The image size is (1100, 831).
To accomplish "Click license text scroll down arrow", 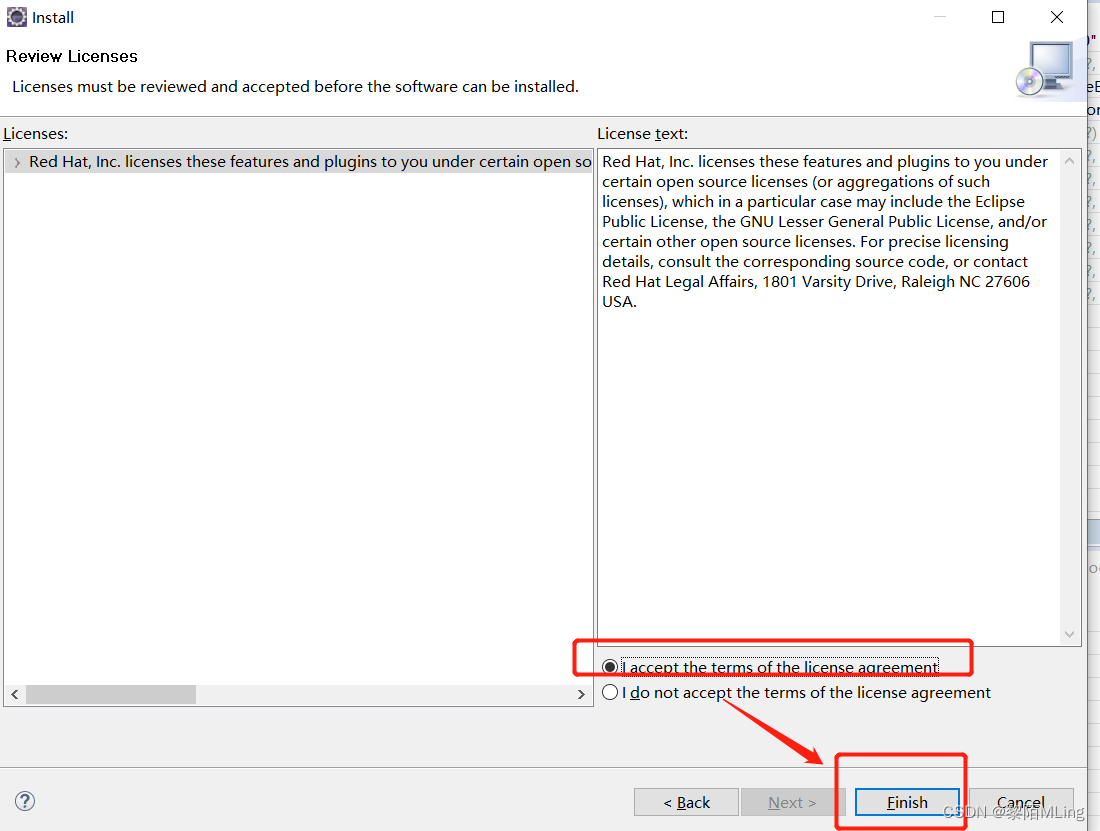I will [1069, 634].
